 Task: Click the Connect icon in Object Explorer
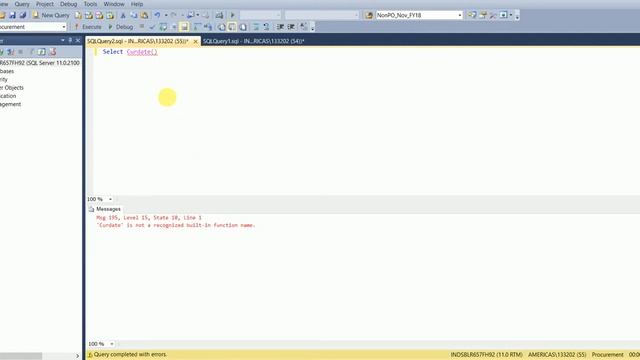click(2, 52)
